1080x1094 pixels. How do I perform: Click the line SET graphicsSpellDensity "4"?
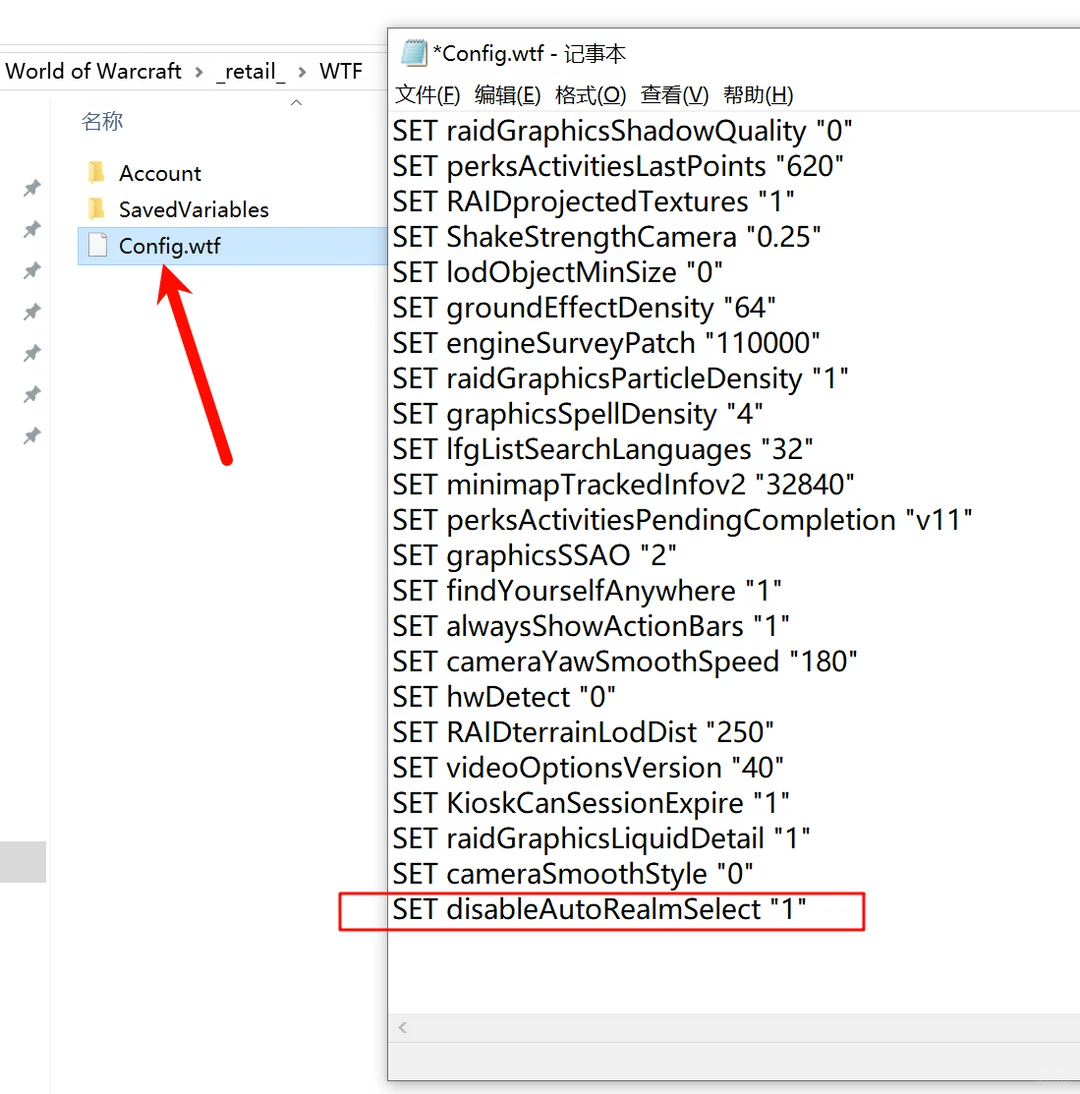[578, 414]
